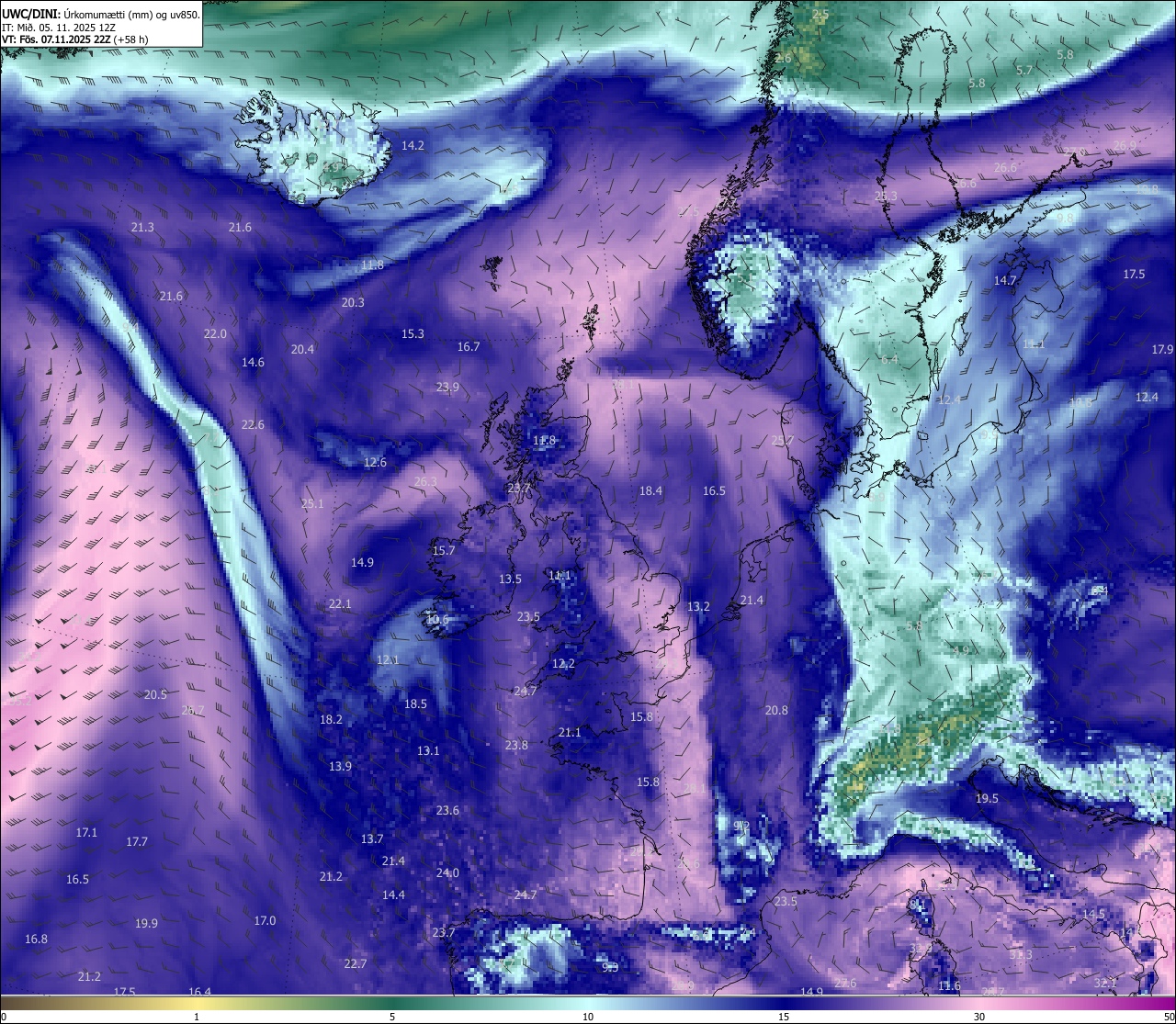Click the 26.3 value on the map
Image resolution: width=1176 pixels, height=1024 pixels.
pyautogui.click(x=425, y=481)
